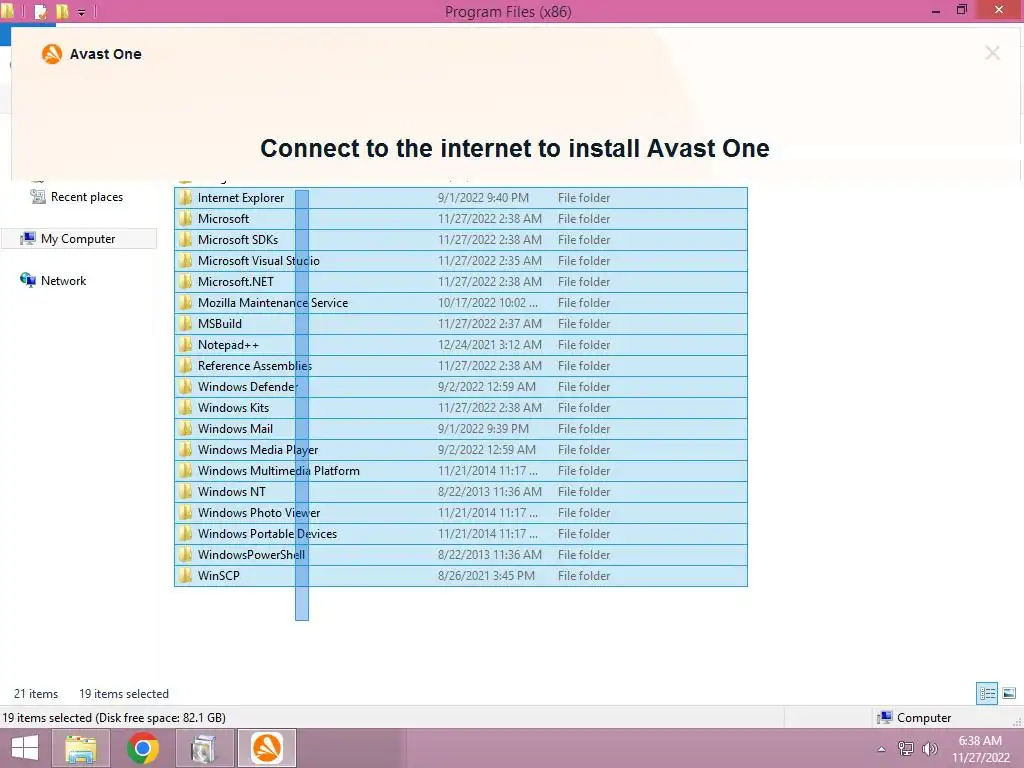Click the network status tray icon
Image resolution: width=1024 pixels, height=768 pixels.
click(x=906, y=748)
